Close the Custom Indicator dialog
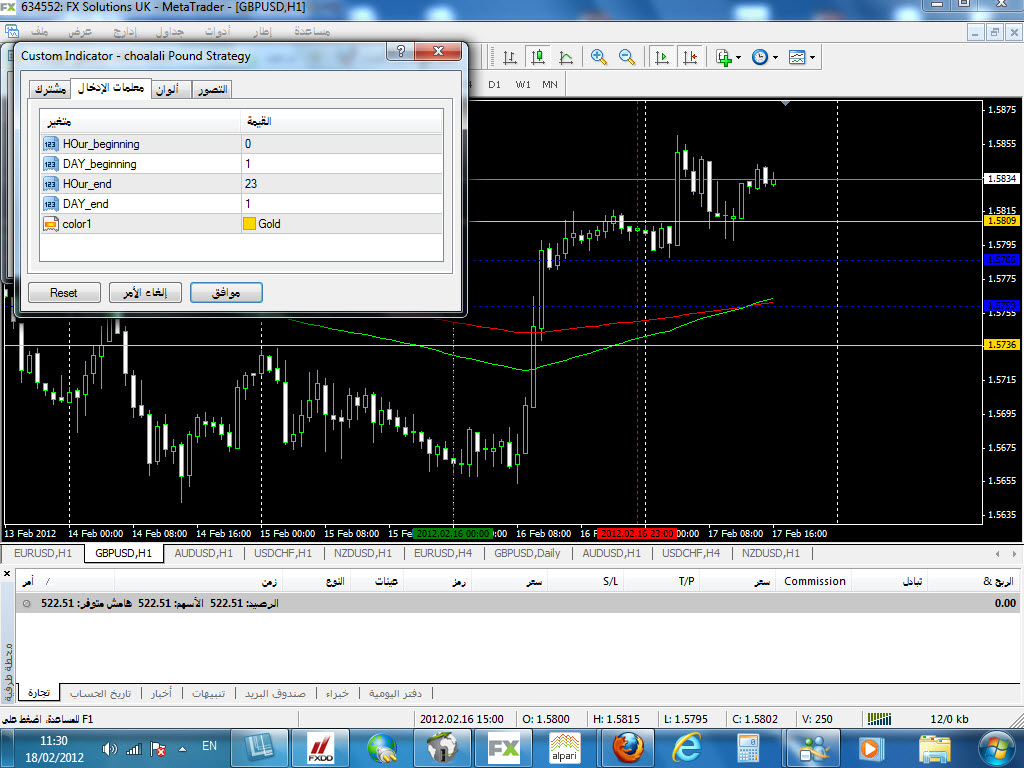 click(438, 51)
